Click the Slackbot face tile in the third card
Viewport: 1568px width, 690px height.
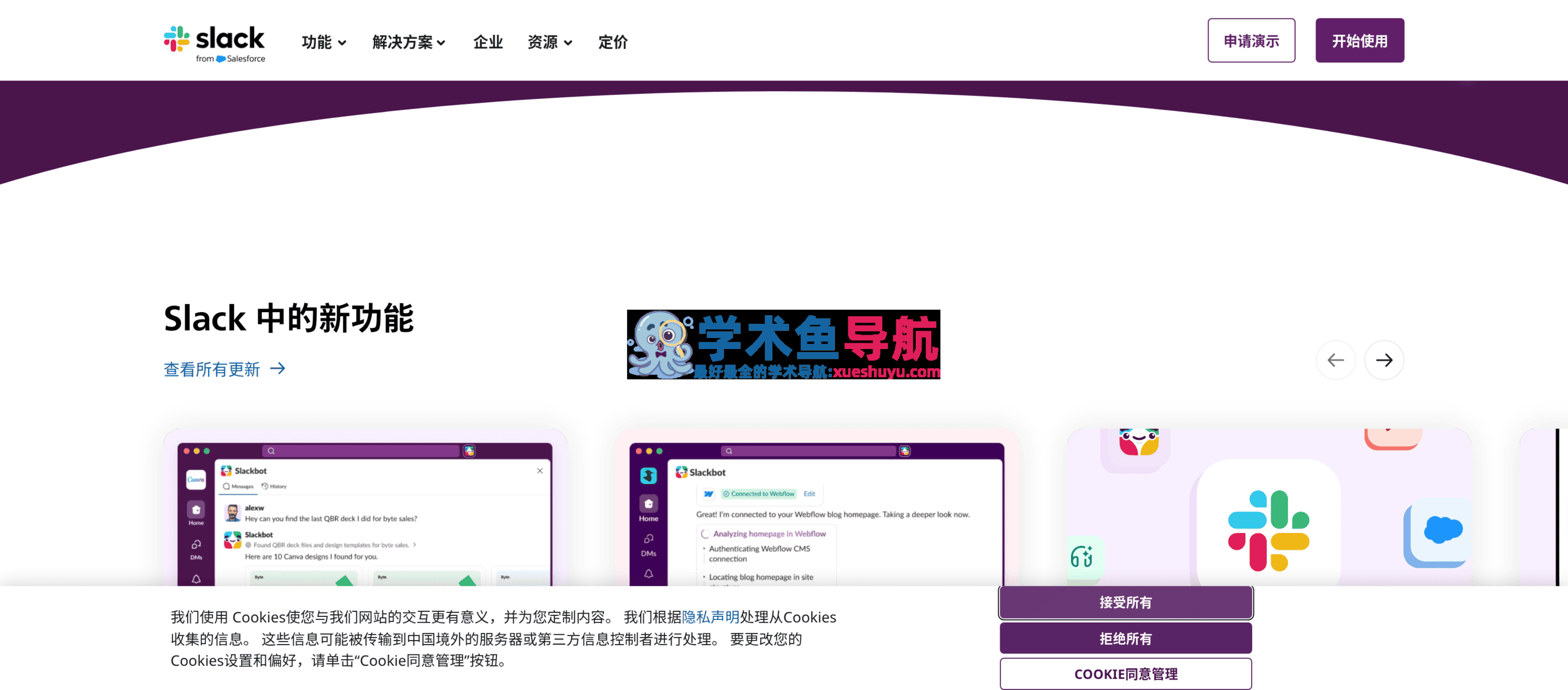tap(1138, 444)
